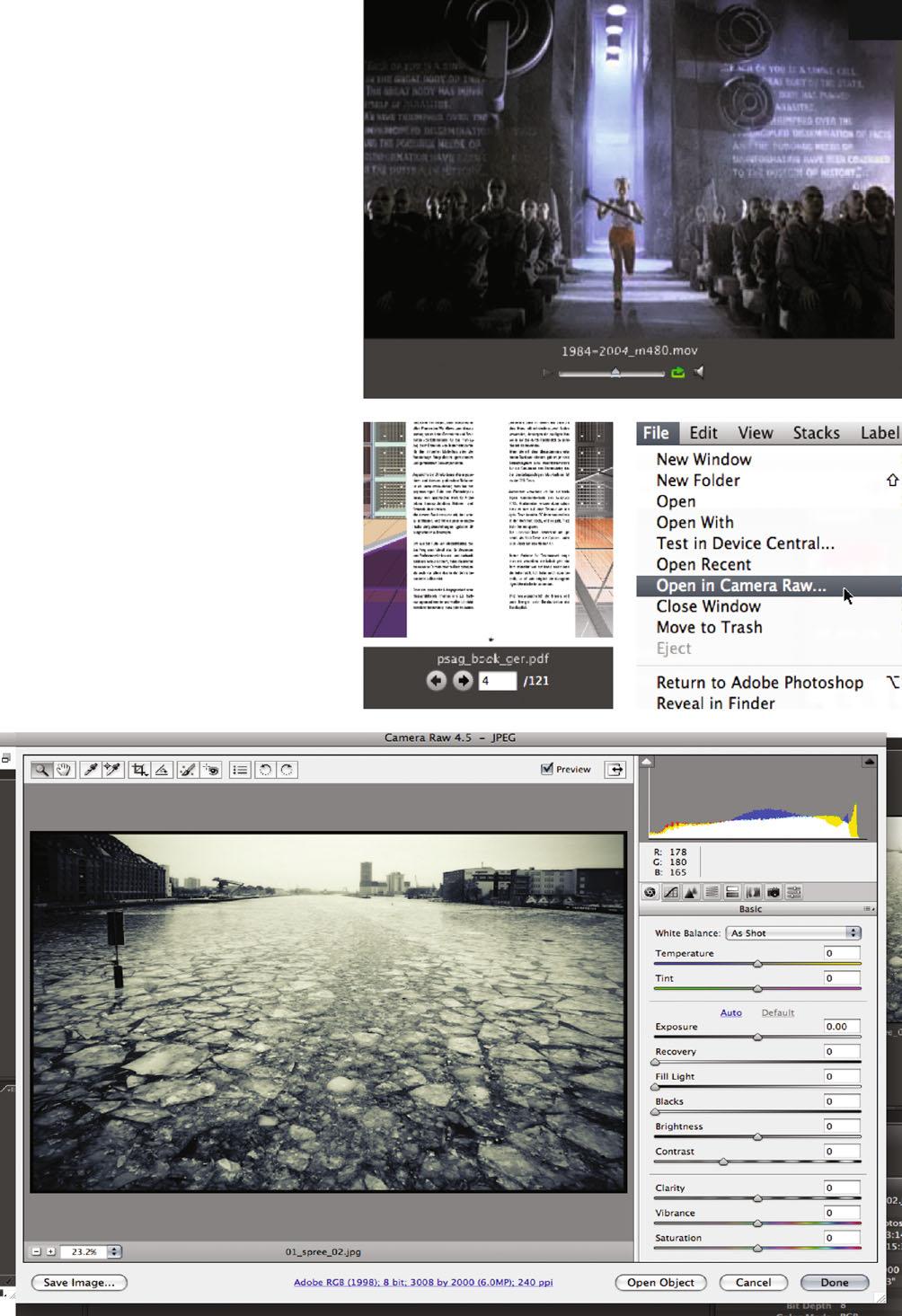Image resolution: width=902 pixels, height=1316 pixels.
Task: Select the Retouch spot removal tool
Action: click(x=188, y=770)
